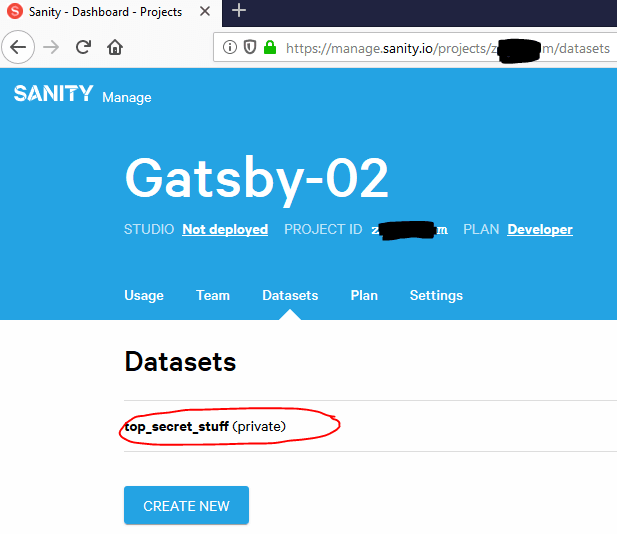Open a new tab with the plus button
The height and width of the screenshot is (534, 617).
239,11
